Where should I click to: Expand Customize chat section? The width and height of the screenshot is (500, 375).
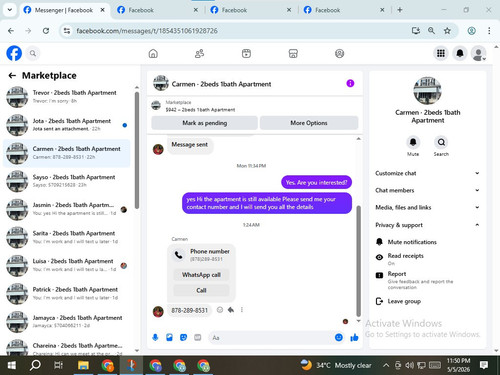(427, 173)
